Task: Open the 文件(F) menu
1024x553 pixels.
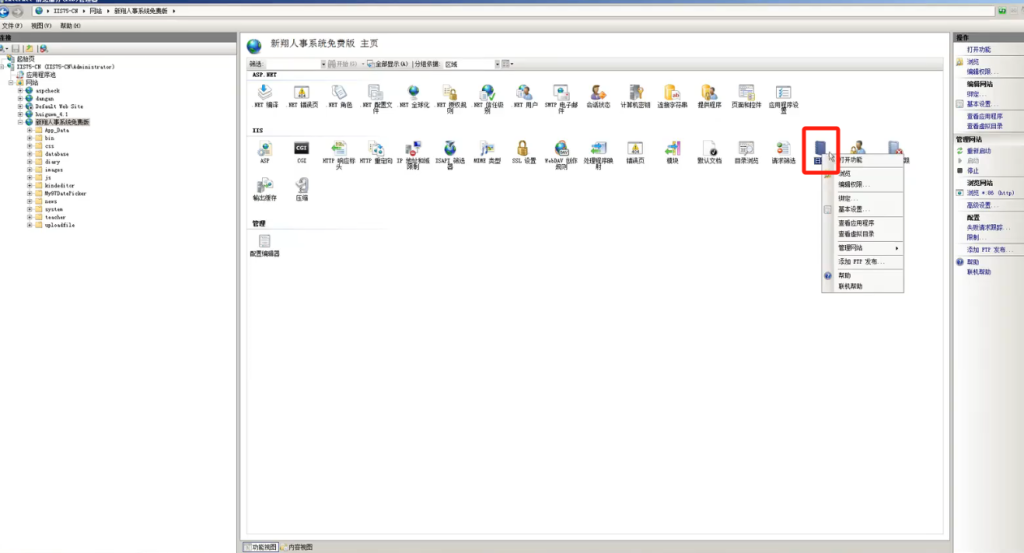Action: [x=12, y=26]
